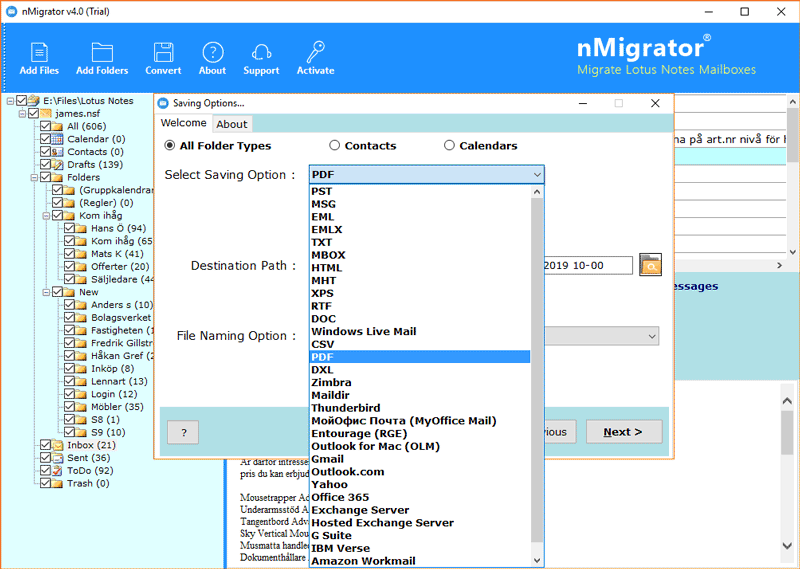The width and height of the screenshot is (800, 569).
Task: Click the Contacts icon in tree
Action: [x=58, y=152]
